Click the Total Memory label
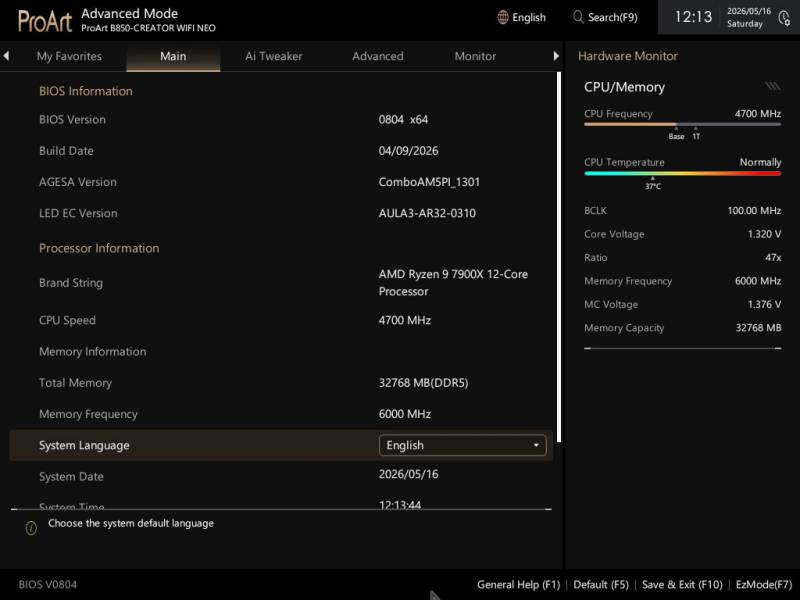 pos(75,383)
